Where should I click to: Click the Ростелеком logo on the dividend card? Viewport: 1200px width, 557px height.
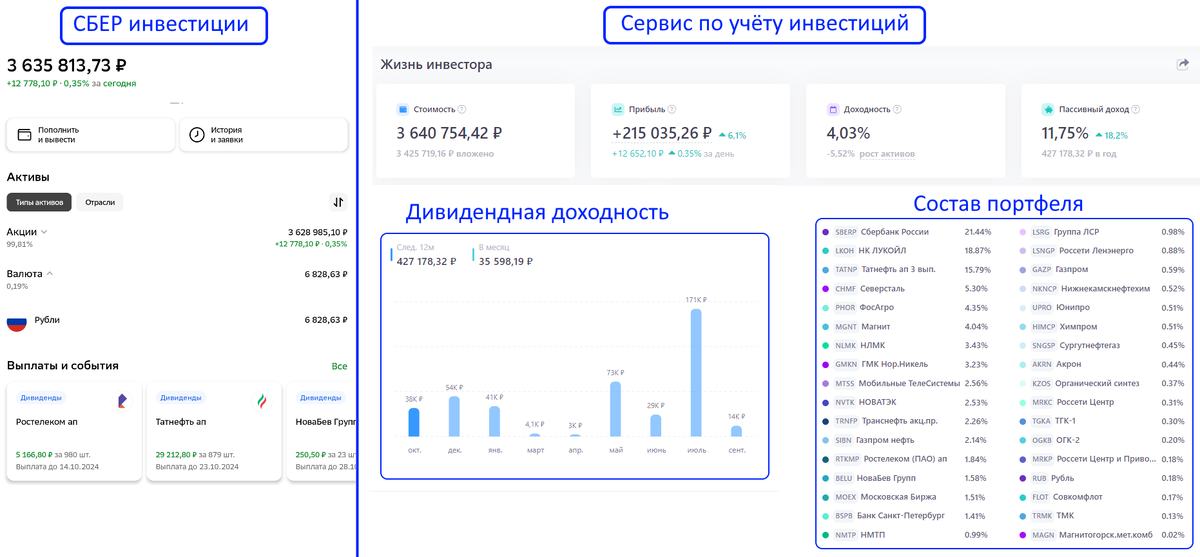click(x=122, y=400)
